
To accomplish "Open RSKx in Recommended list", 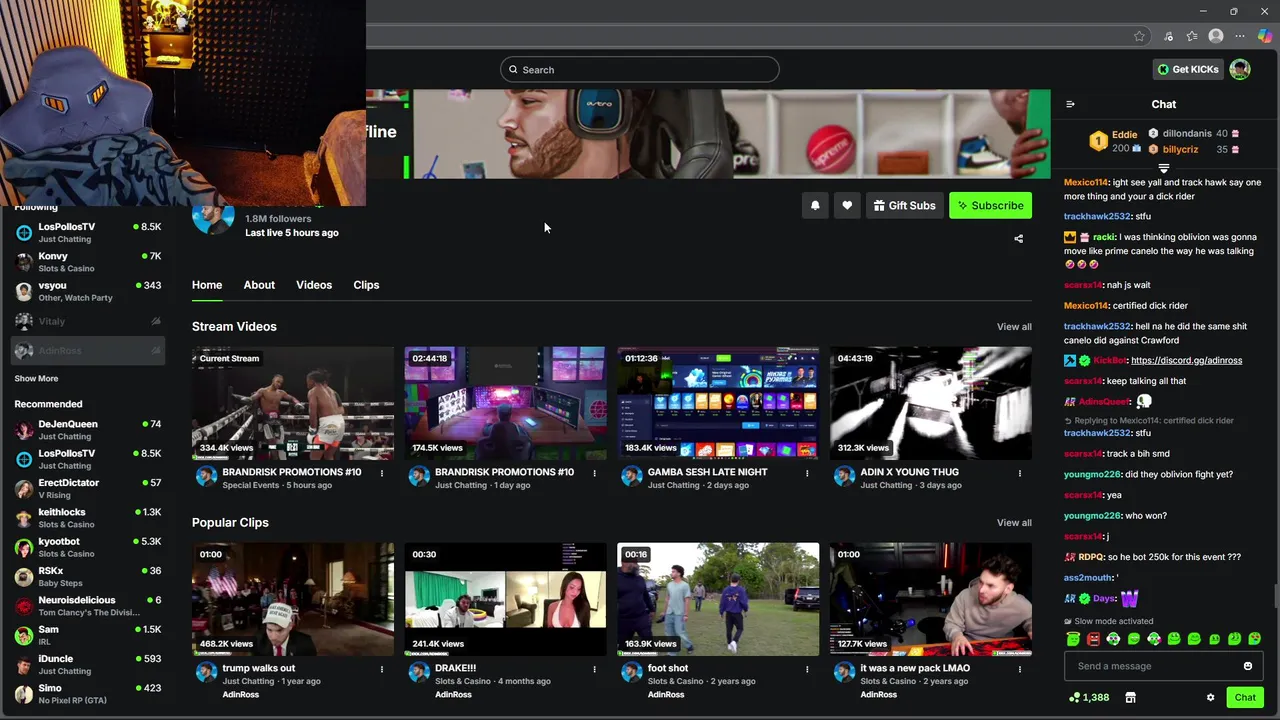I will pyautogui.click(x=88, y=576).
